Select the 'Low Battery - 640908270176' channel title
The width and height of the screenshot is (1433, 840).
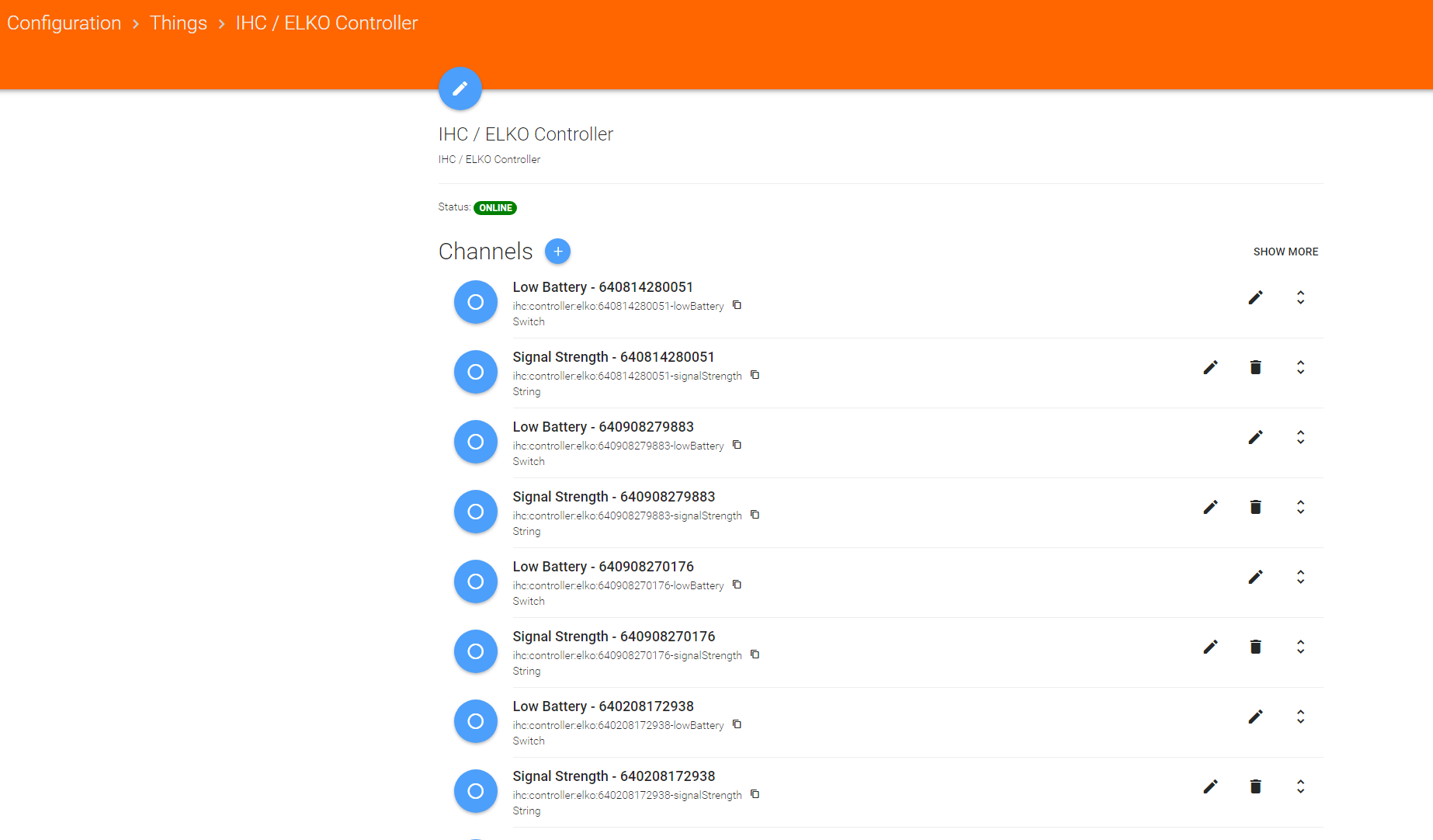603,567
